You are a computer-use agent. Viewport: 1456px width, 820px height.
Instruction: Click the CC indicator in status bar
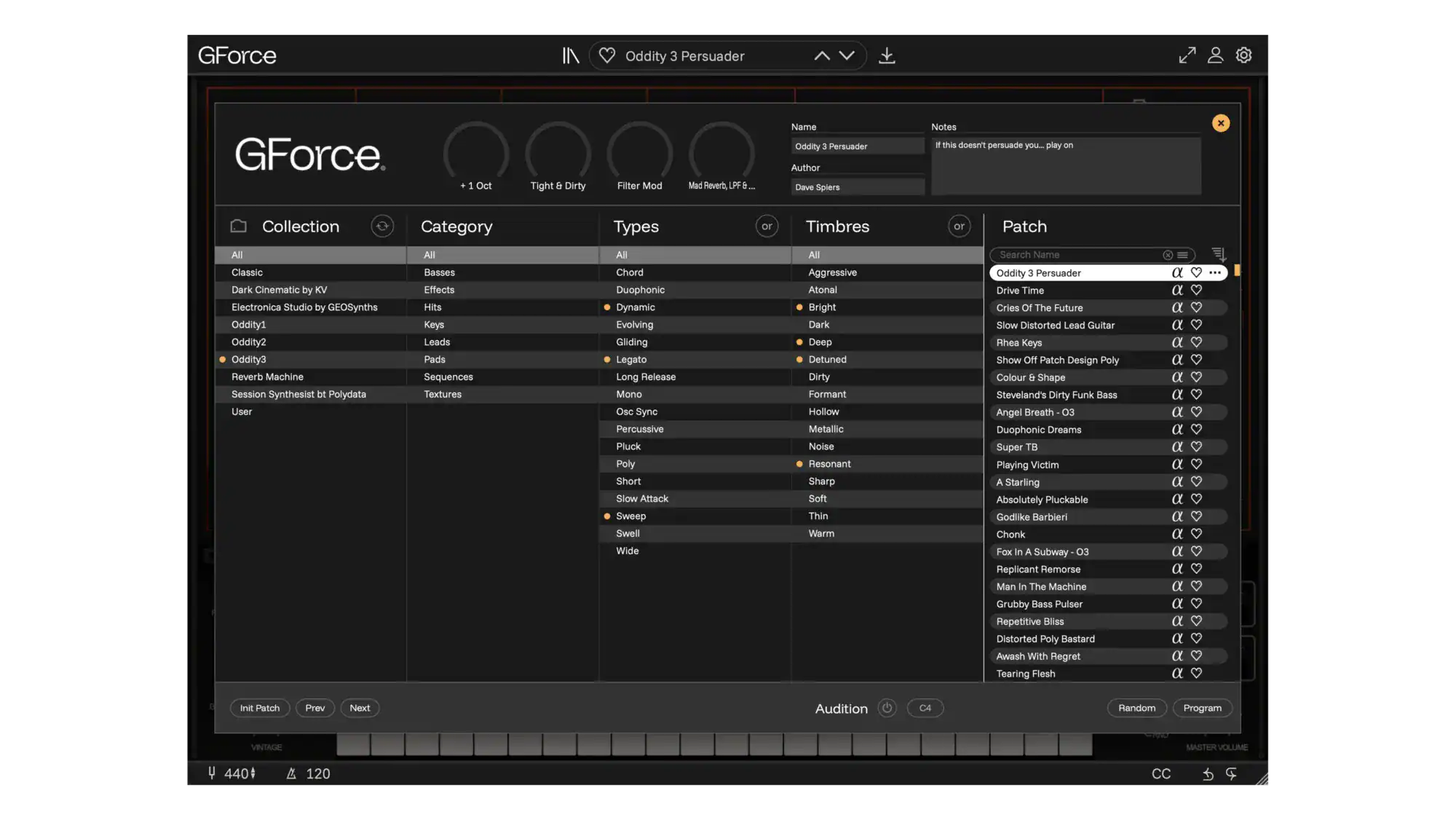[x=1161, y=774]
